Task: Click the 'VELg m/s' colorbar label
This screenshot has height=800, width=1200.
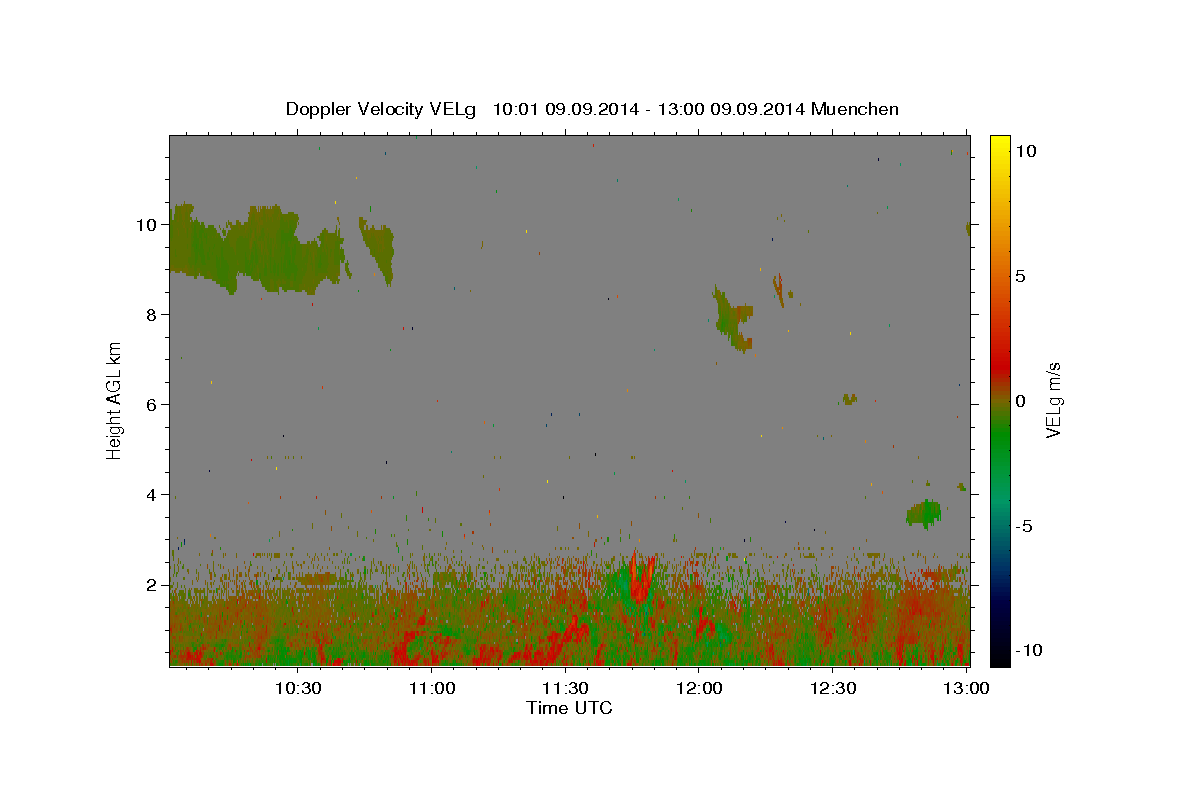Action: (1053, 401)
